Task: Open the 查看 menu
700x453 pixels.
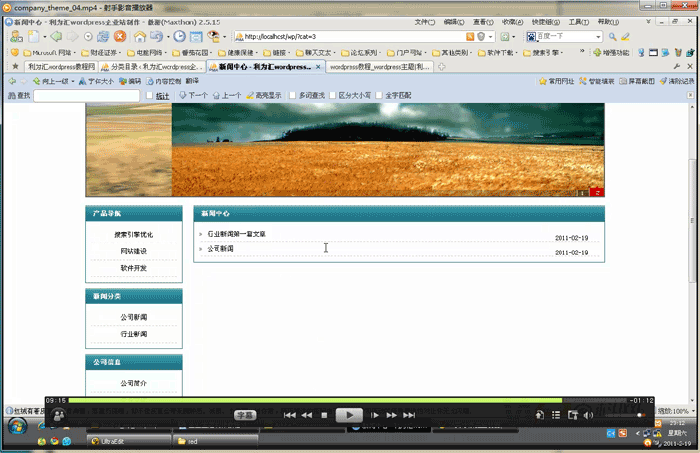Action: click(x=483, y=22)
